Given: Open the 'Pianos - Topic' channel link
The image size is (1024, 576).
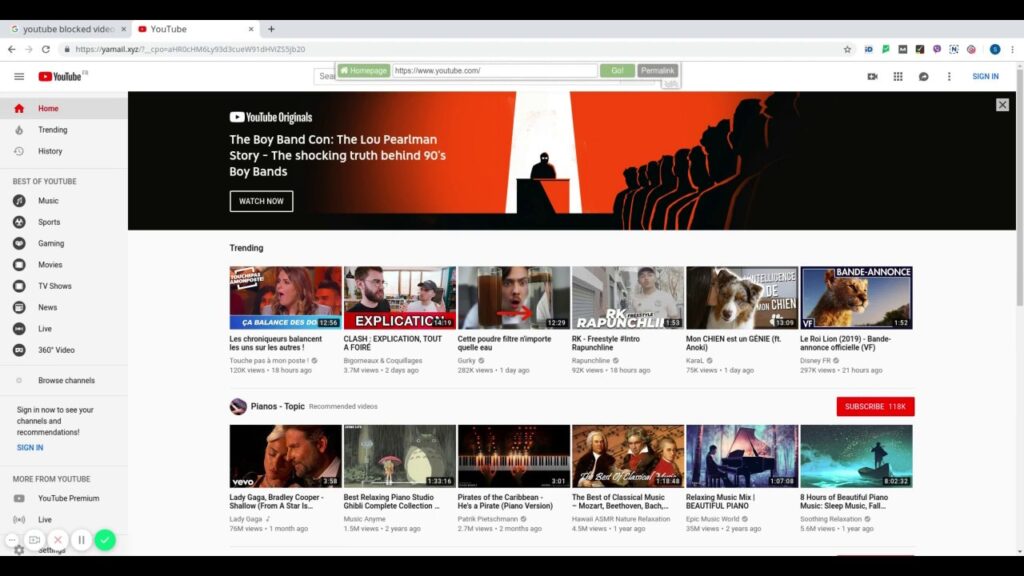Looking at the screenshot, I should point(278,406).
